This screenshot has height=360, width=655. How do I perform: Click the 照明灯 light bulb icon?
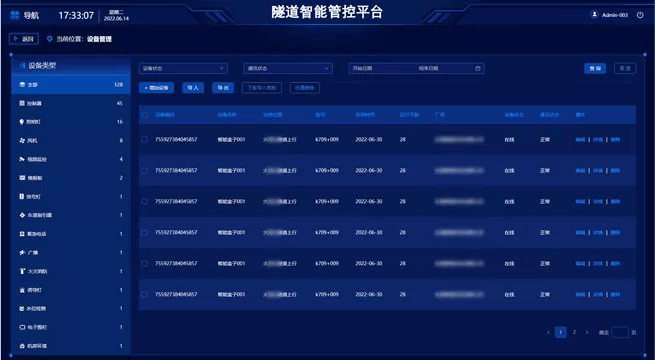[x=22, y=122]
